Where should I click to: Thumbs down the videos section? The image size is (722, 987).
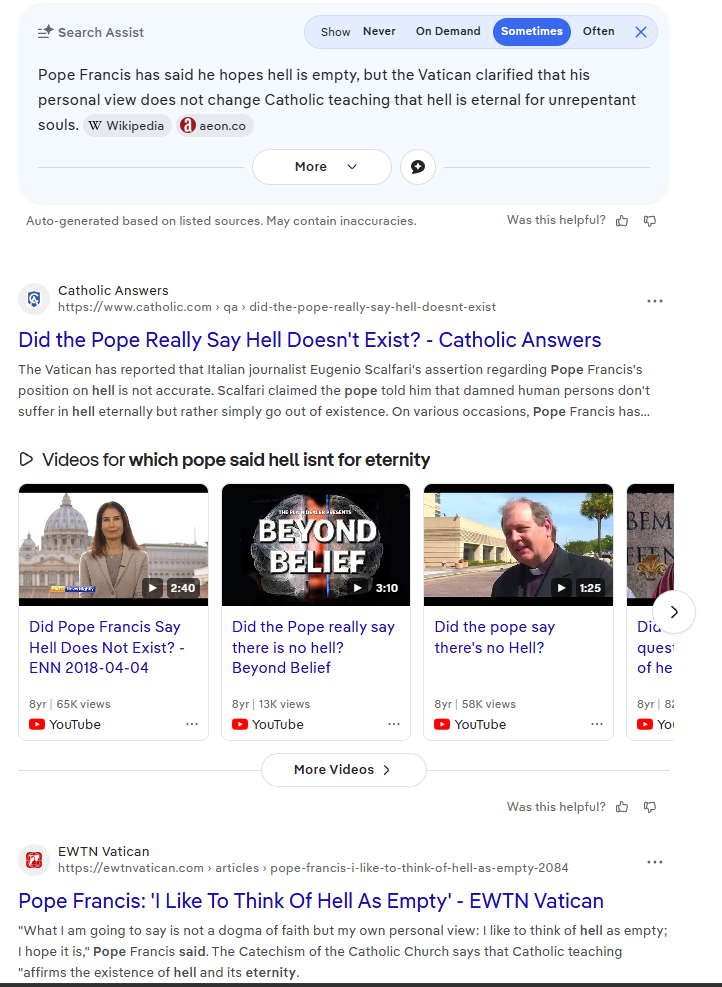tap(650, 807)
